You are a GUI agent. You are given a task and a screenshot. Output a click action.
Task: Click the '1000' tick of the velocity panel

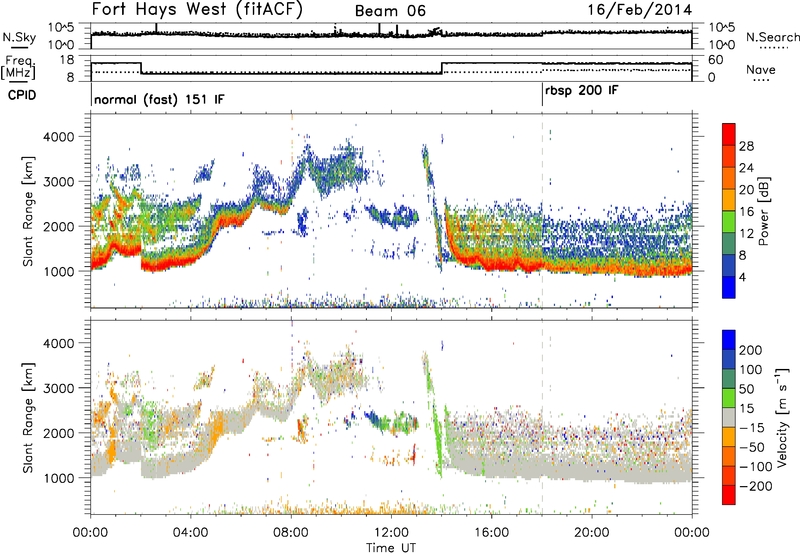pyautogui.click(x=59, y=478)
